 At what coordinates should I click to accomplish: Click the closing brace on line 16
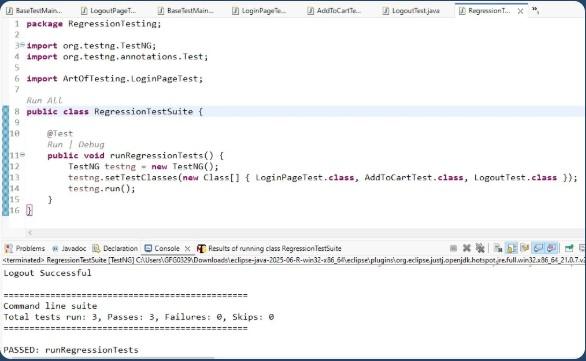pos(29,210)
